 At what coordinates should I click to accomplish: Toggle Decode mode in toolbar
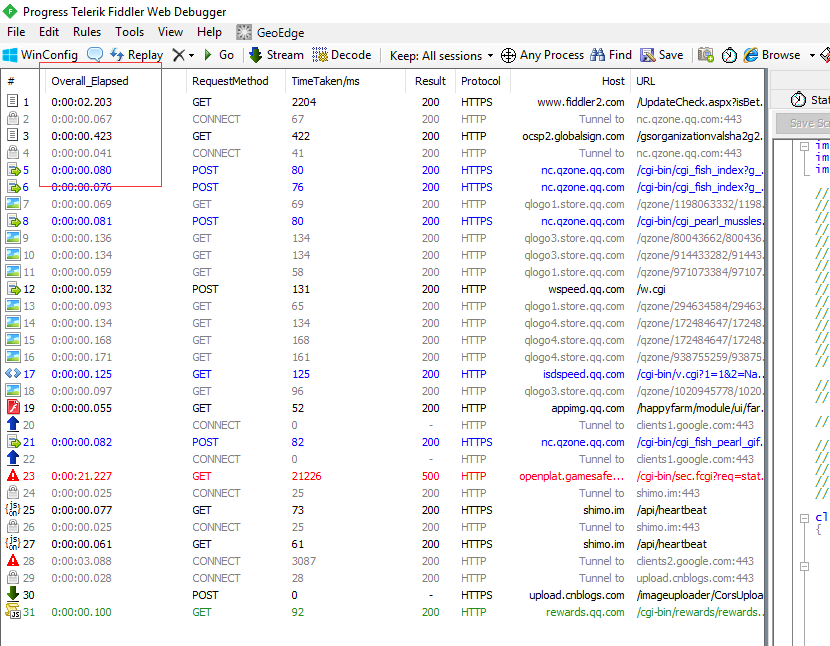(341, 55)
